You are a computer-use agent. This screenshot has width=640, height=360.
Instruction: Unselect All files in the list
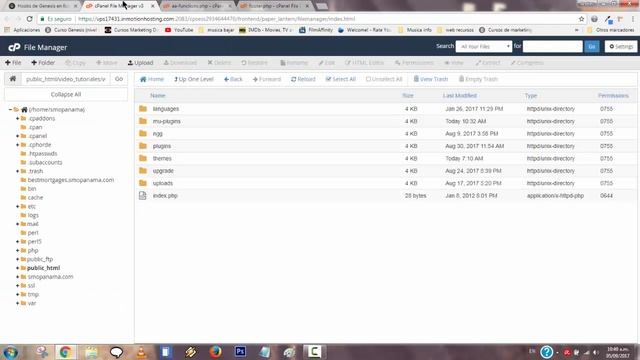point(384,79)
